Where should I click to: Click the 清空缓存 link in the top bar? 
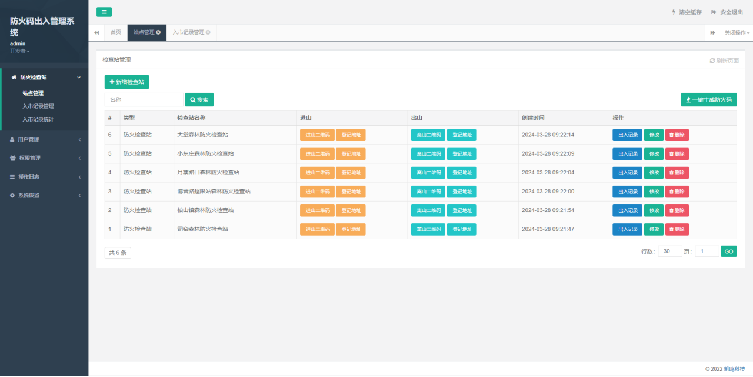click(x=687, y=12)
